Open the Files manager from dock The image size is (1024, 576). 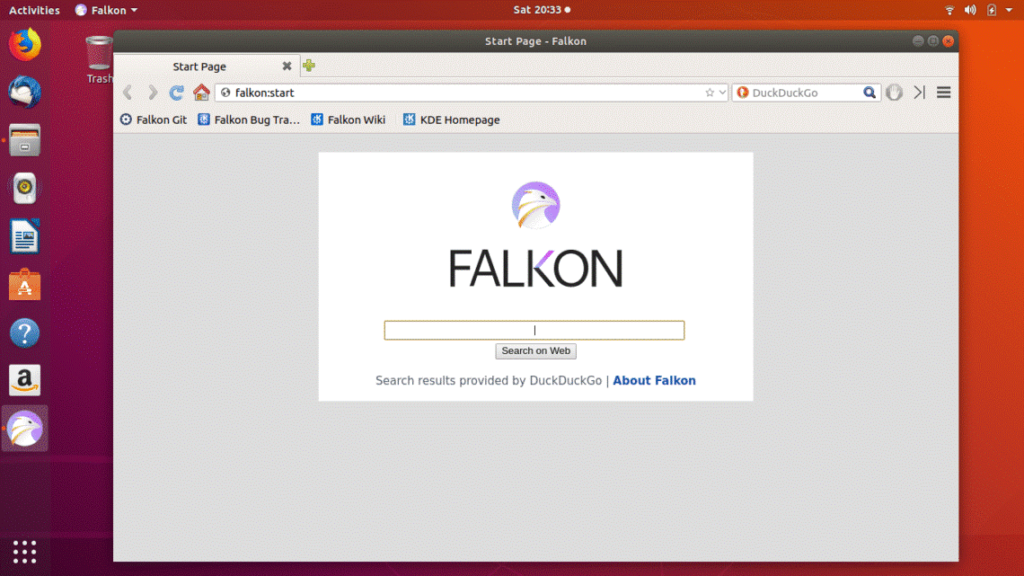point(25,140)
